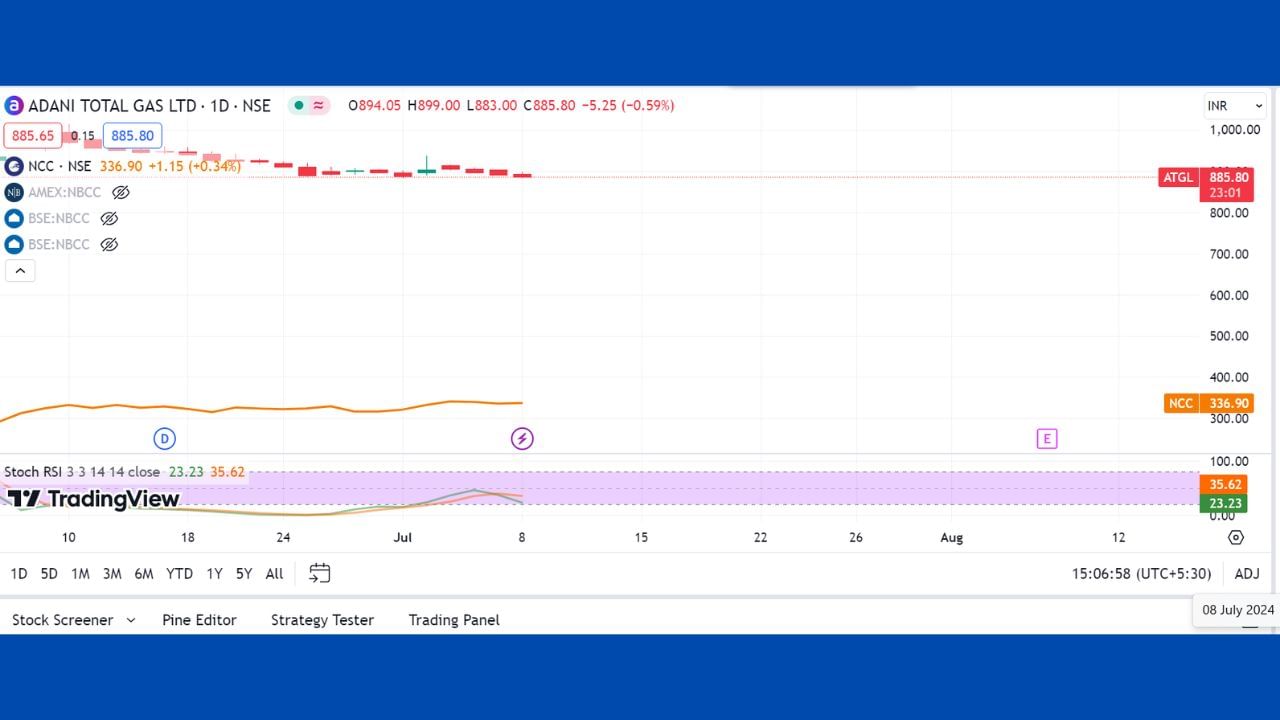Click the 885.80 buy price button

tap(132, 136)
